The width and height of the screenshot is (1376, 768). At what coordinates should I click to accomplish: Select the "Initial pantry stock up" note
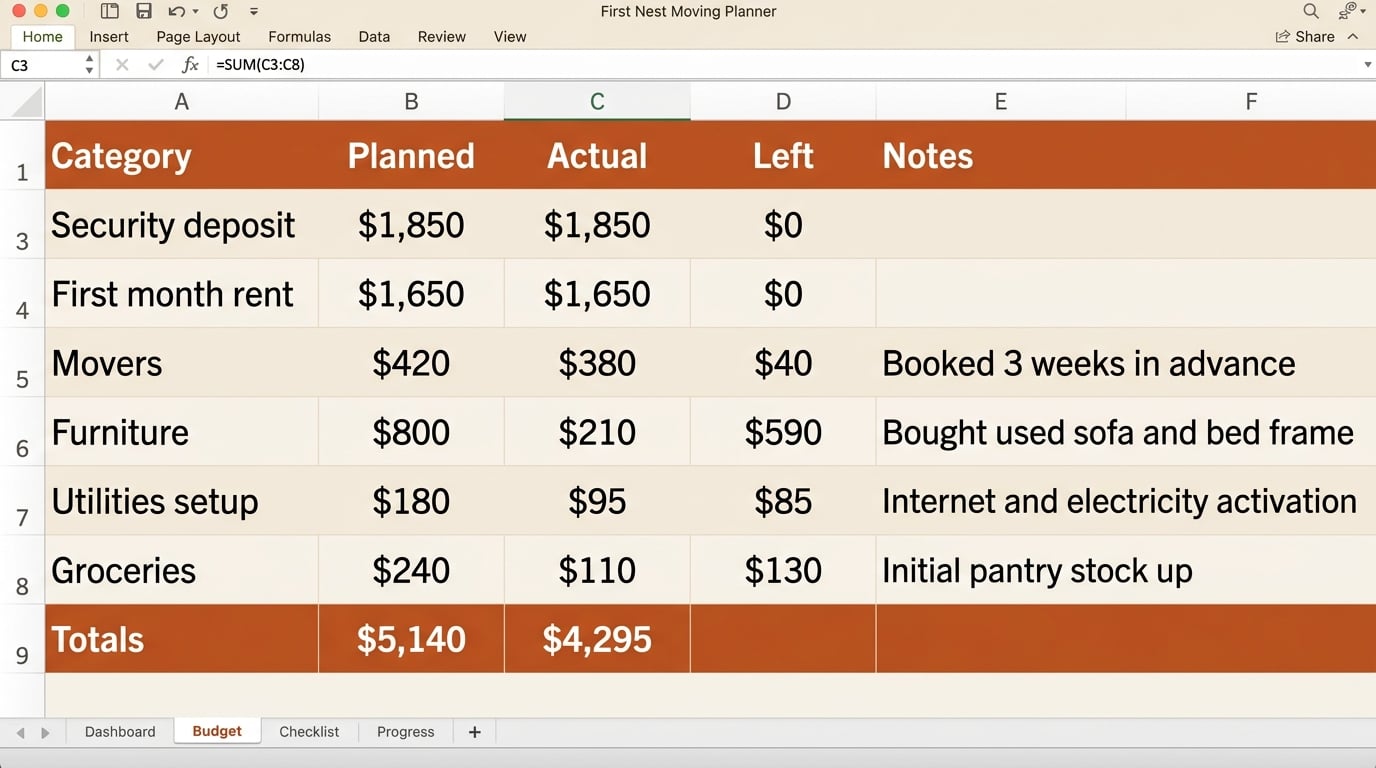1037,570
